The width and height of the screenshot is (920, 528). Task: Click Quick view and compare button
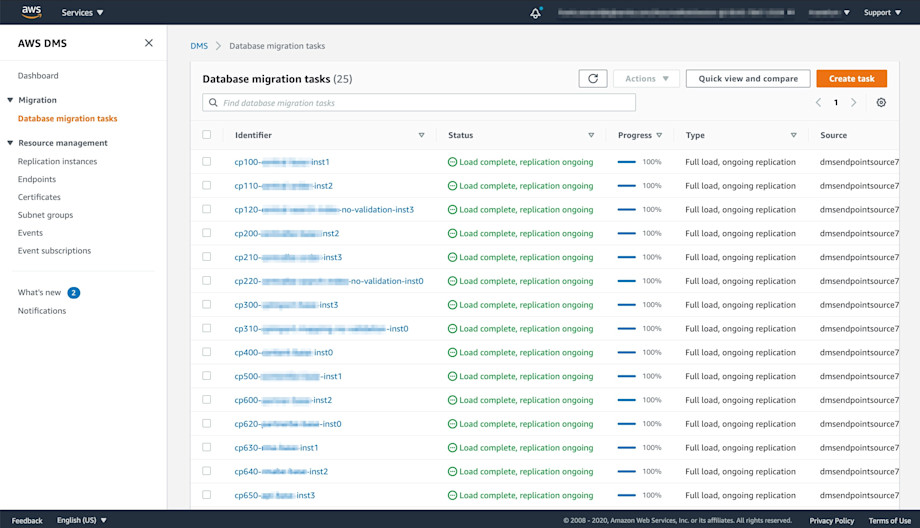[x=748, y=79]
